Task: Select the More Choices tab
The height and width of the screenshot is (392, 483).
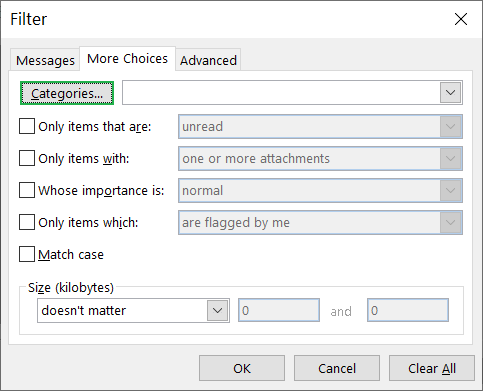Action: pos(127,59)
